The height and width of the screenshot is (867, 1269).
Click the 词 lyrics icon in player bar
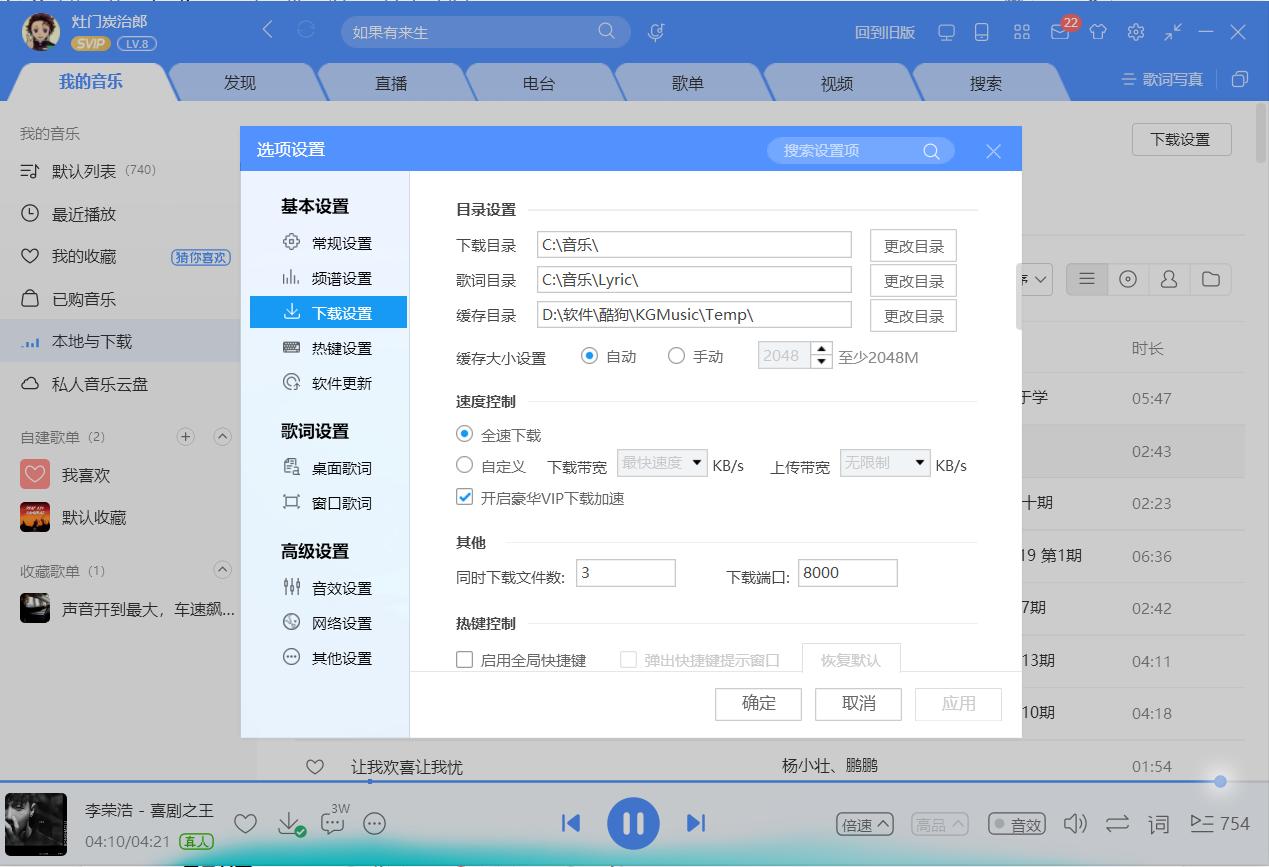(1157, 823)
